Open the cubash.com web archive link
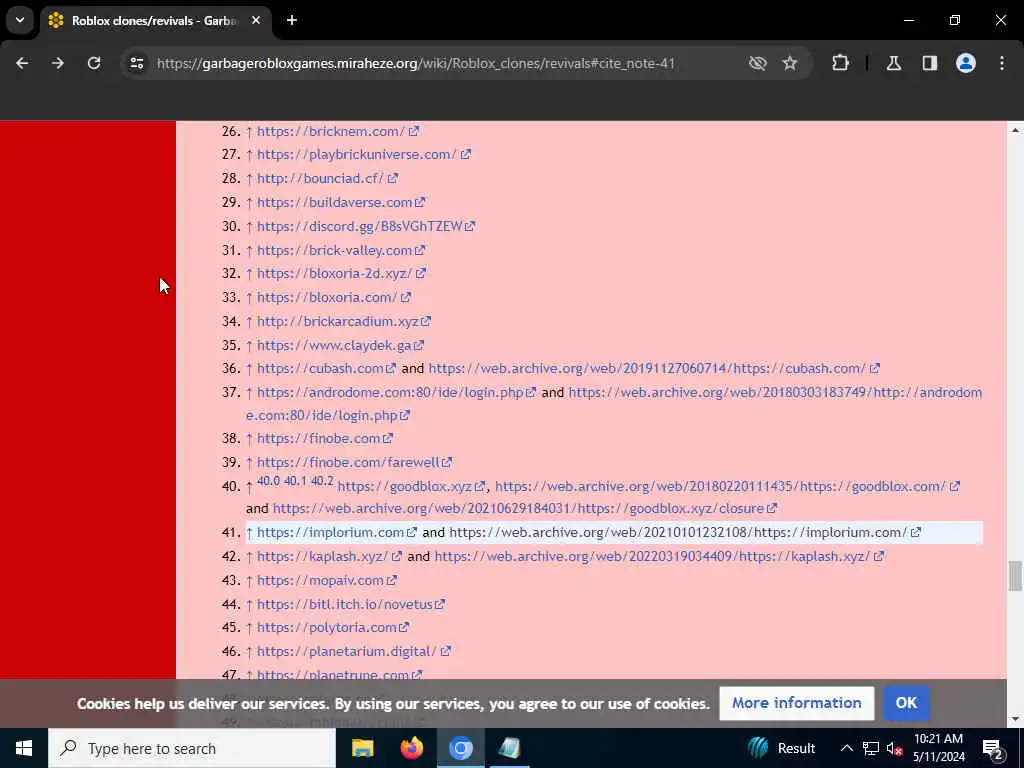 tap(647, 368)
